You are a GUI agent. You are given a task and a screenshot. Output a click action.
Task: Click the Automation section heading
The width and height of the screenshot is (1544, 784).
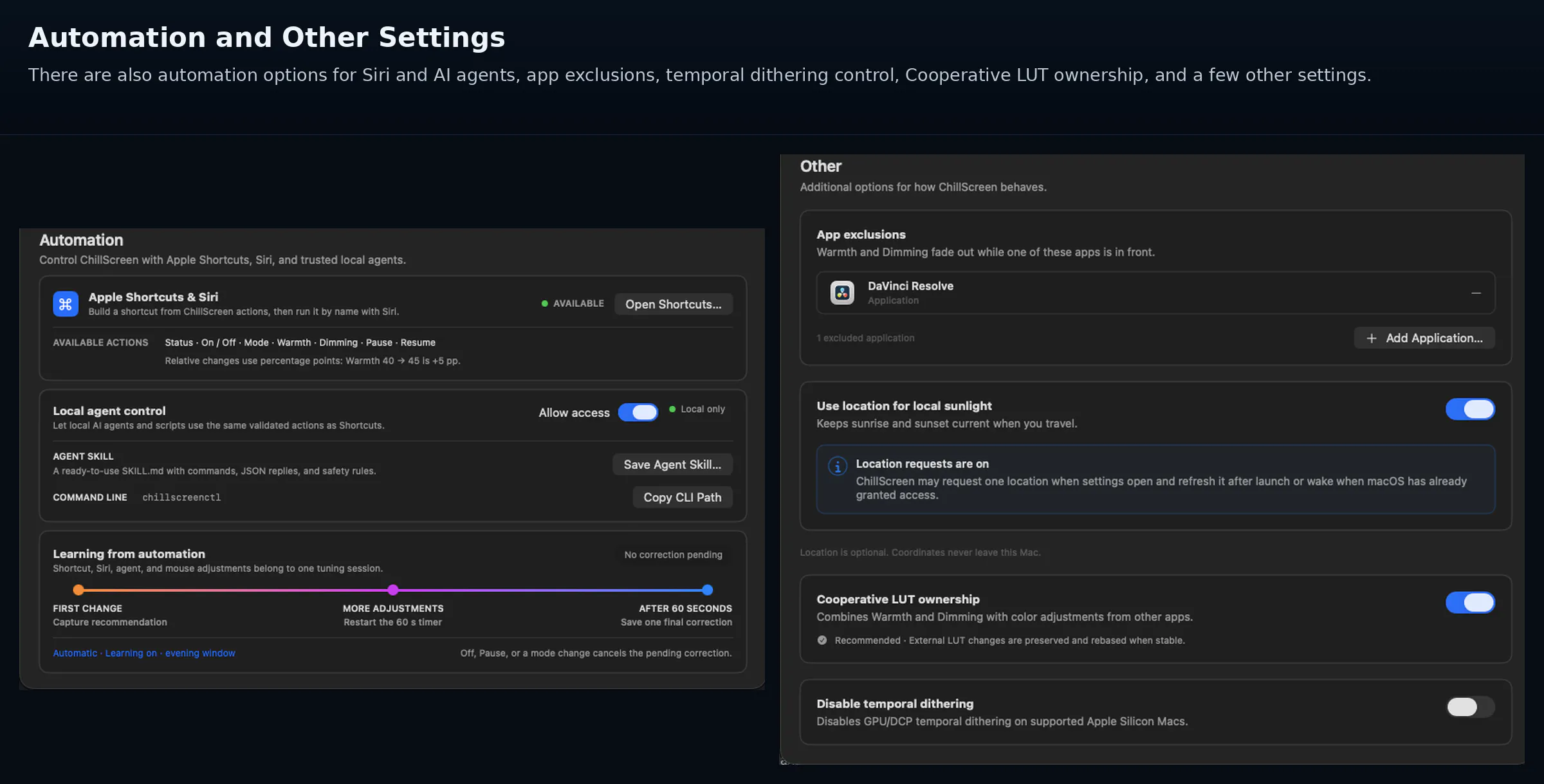click(81, 241)
